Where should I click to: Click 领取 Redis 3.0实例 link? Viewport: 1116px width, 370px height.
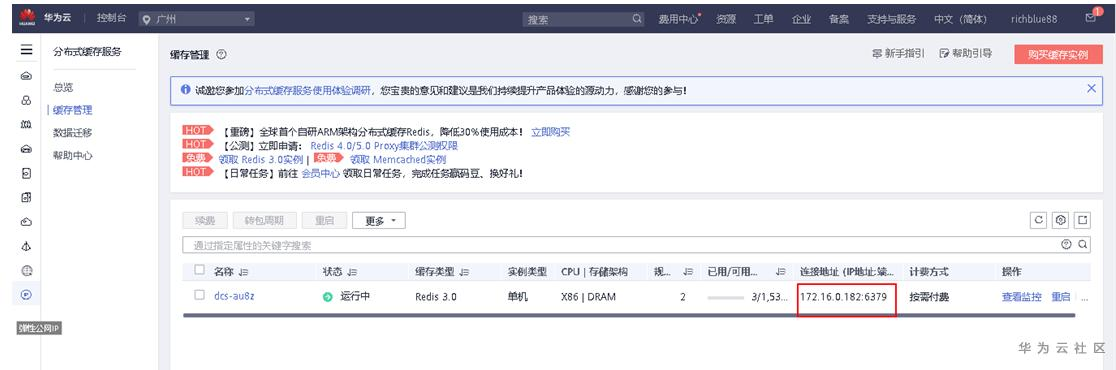pyautogui.click(x=260, y=159)
